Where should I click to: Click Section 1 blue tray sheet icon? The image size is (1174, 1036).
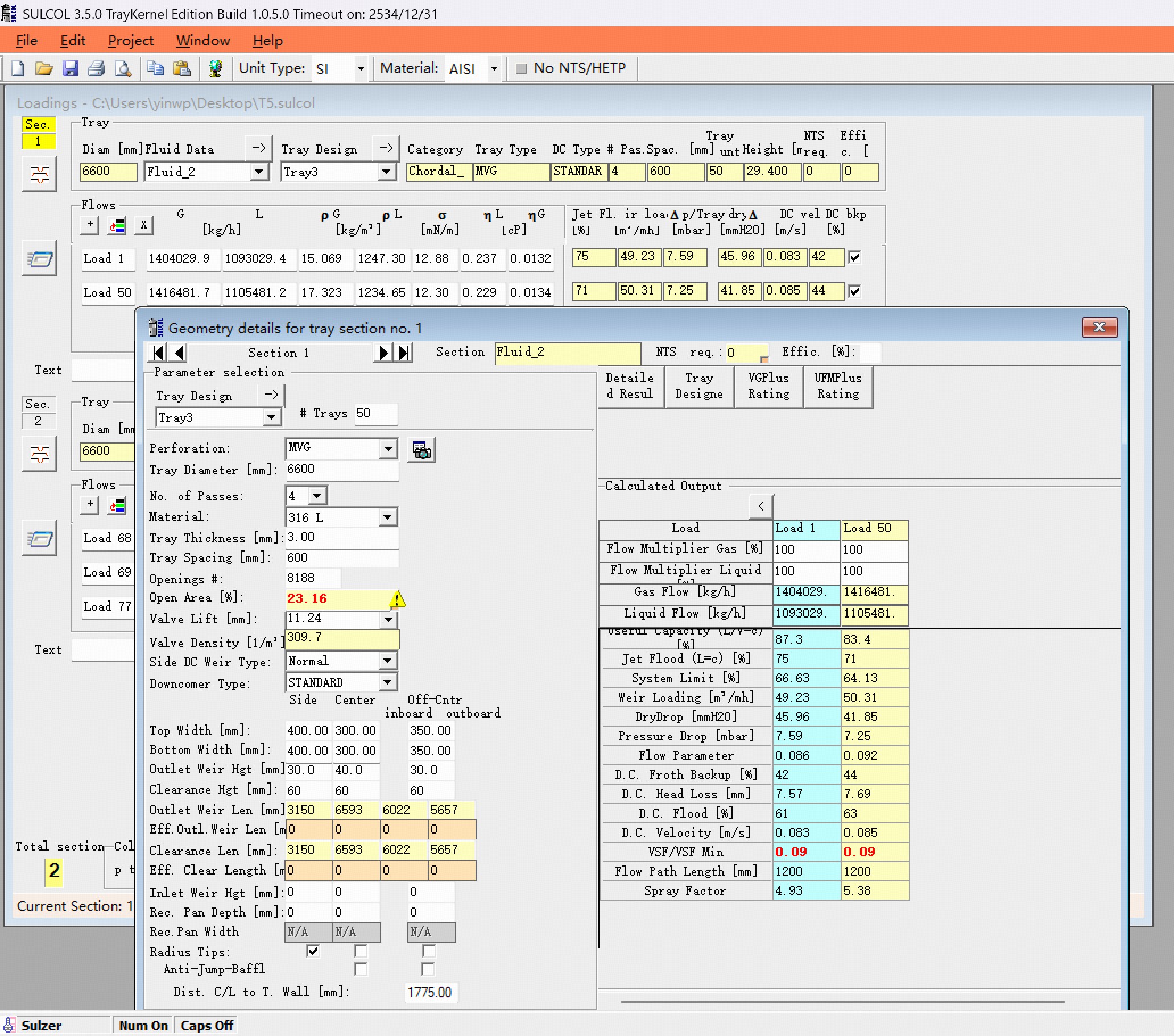point(39,258)
